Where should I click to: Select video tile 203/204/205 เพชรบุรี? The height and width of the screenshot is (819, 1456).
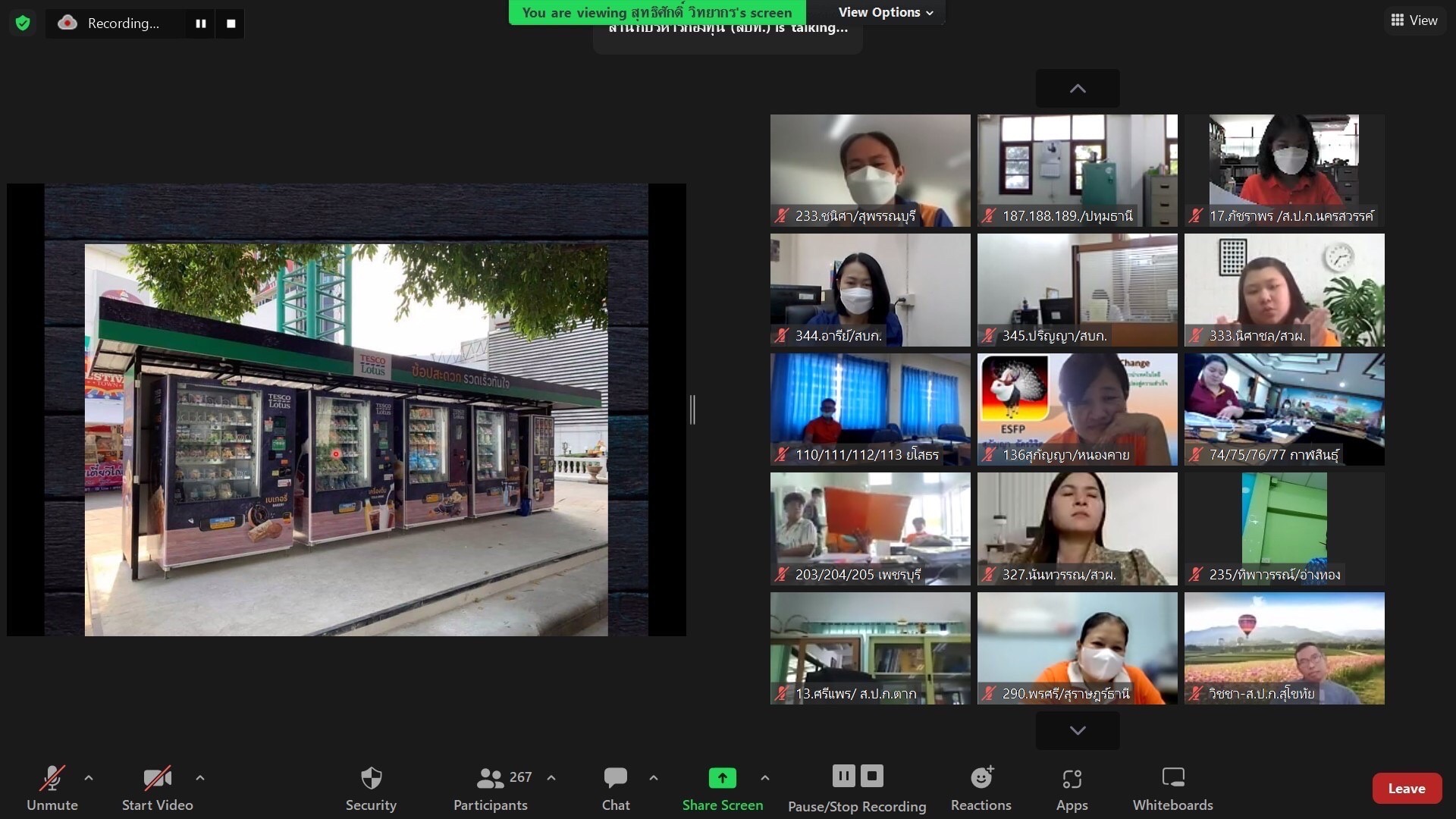point(870,529)
